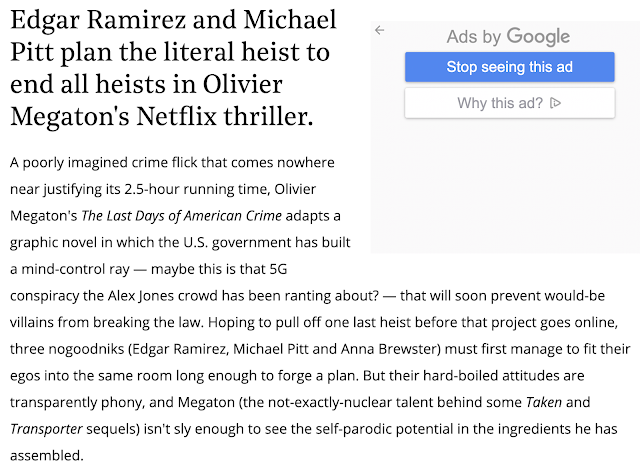640x471 pixels.
Task: Click the AdChoices triangle icon
Action: [555, 103]
